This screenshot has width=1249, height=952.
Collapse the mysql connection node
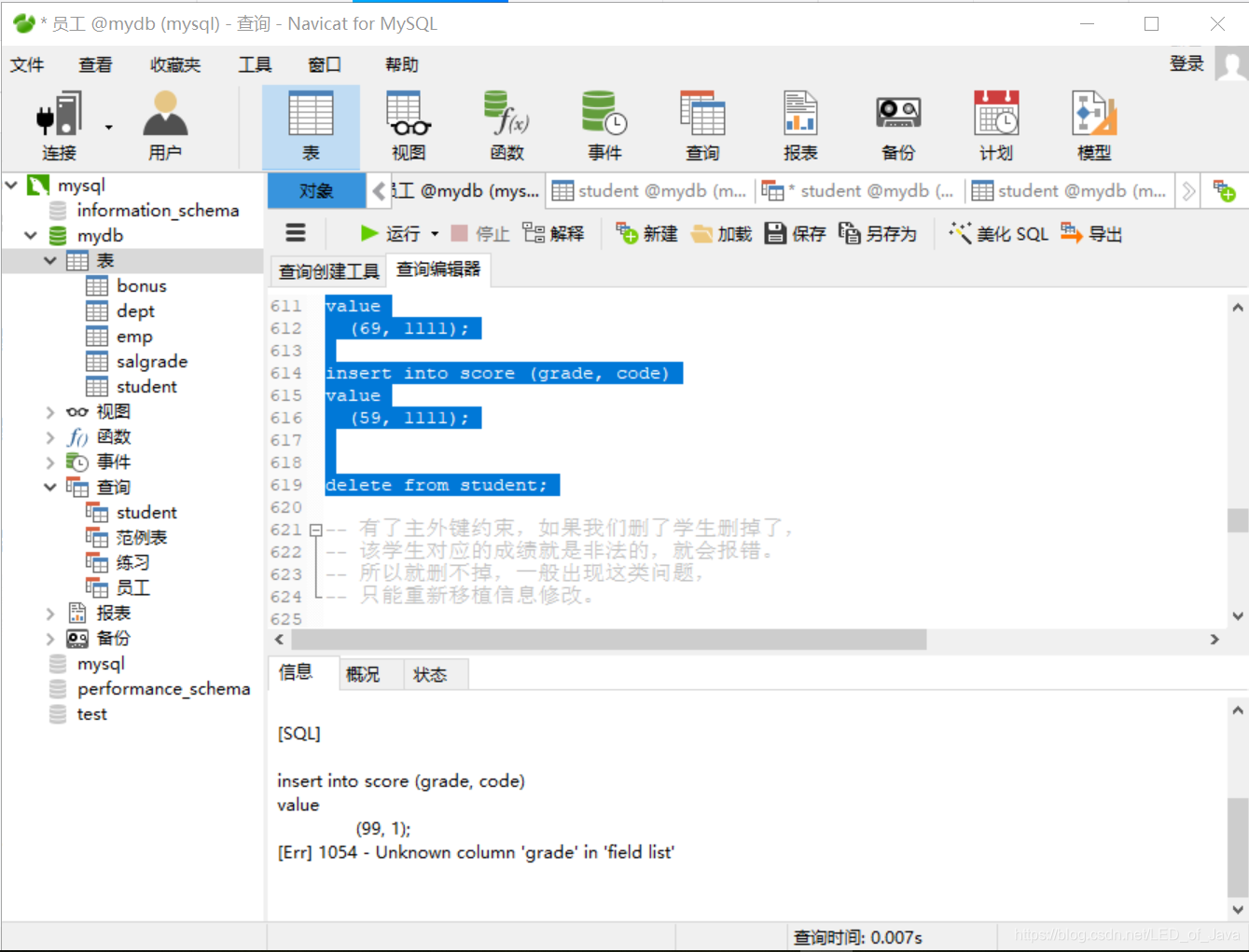point(11,186)
